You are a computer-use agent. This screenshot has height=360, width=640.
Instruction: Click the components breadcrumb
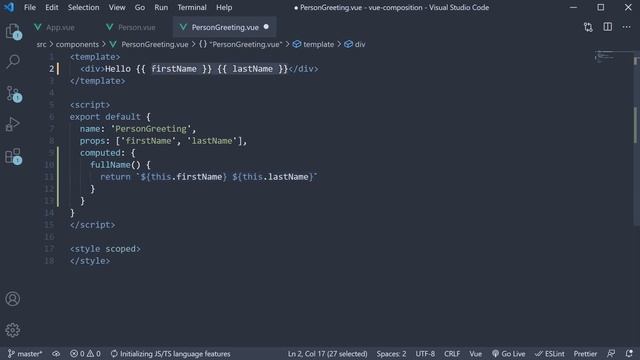(x=77, y=44)
